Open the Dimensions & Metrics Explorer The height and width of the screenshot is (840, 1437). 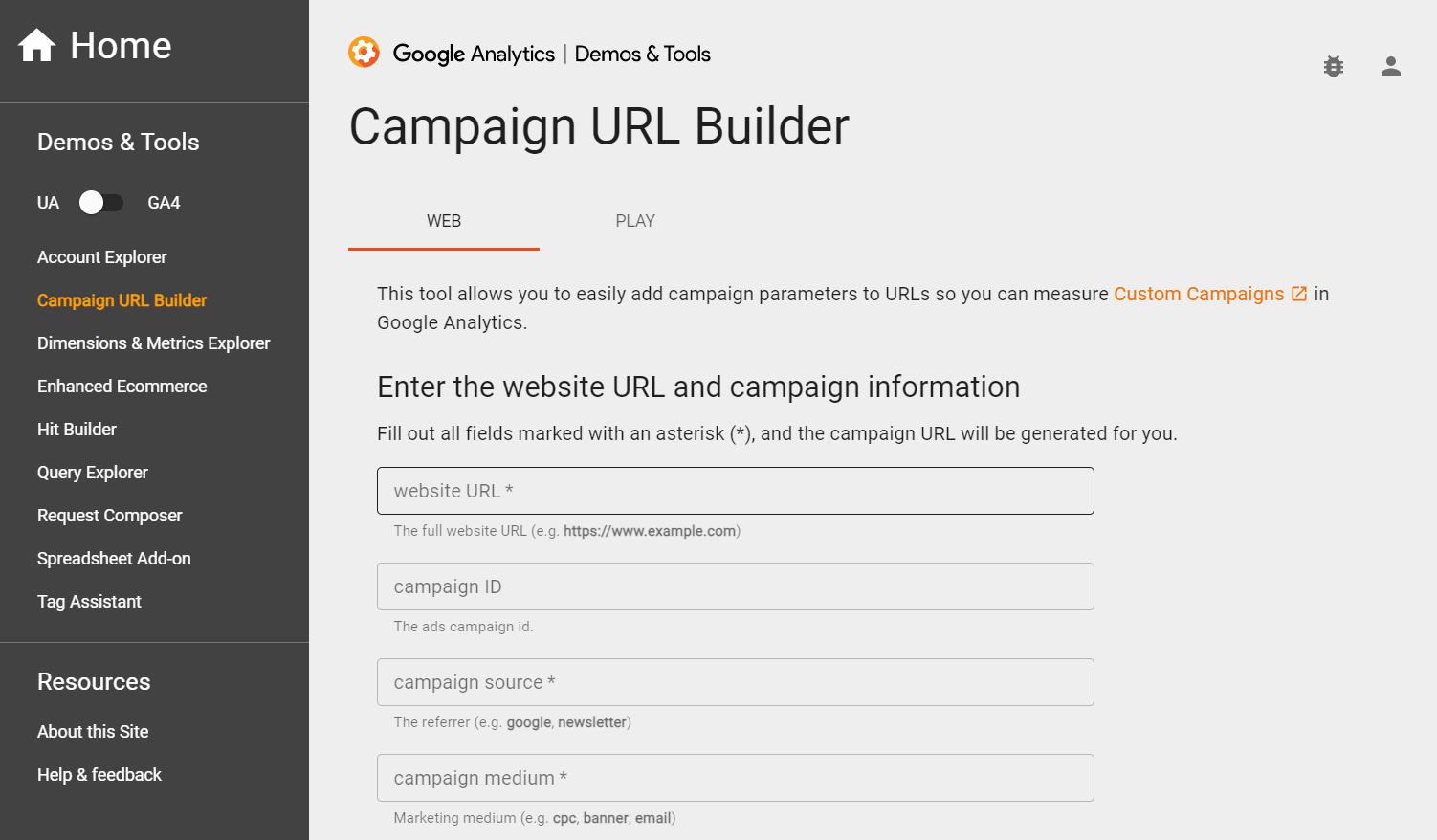pos(153,343)
